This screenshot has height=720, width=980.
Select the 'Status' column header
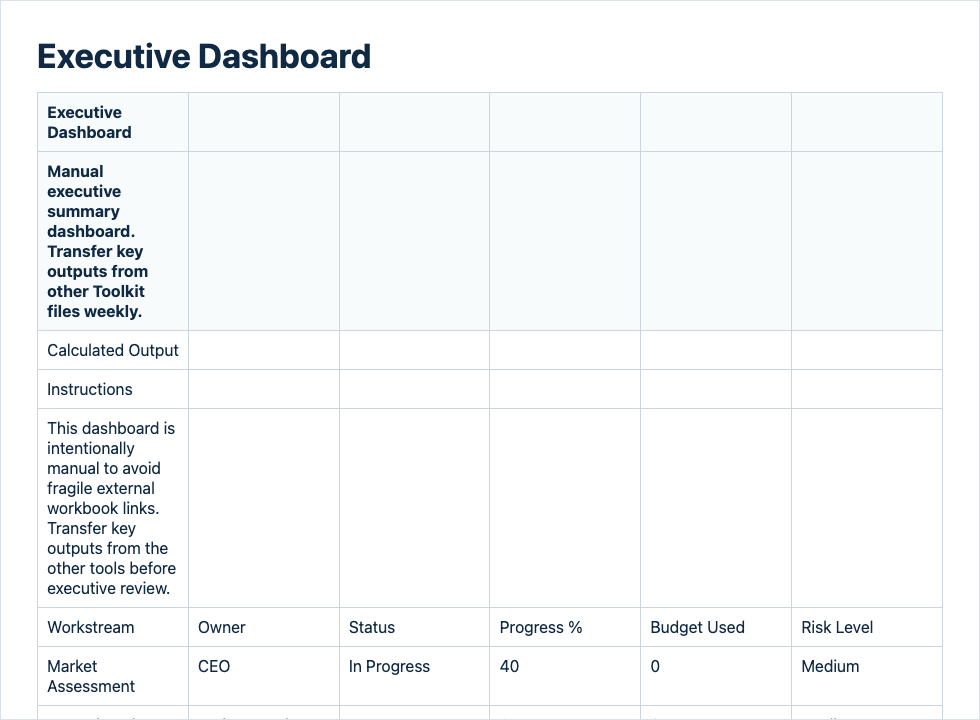tap(414, 627)
